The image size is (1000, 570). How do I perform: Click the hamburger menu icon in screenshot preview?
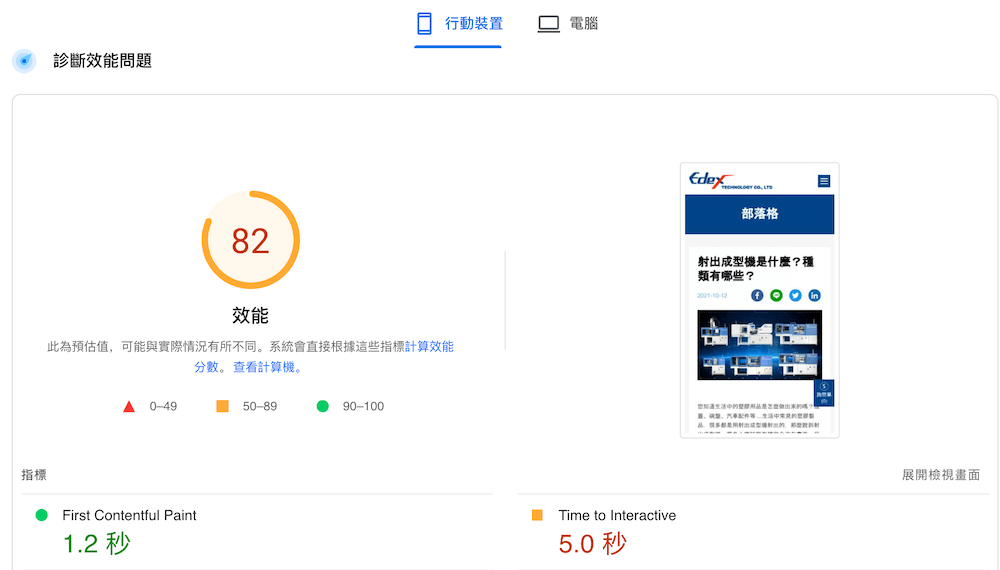(x=824, y=181)
